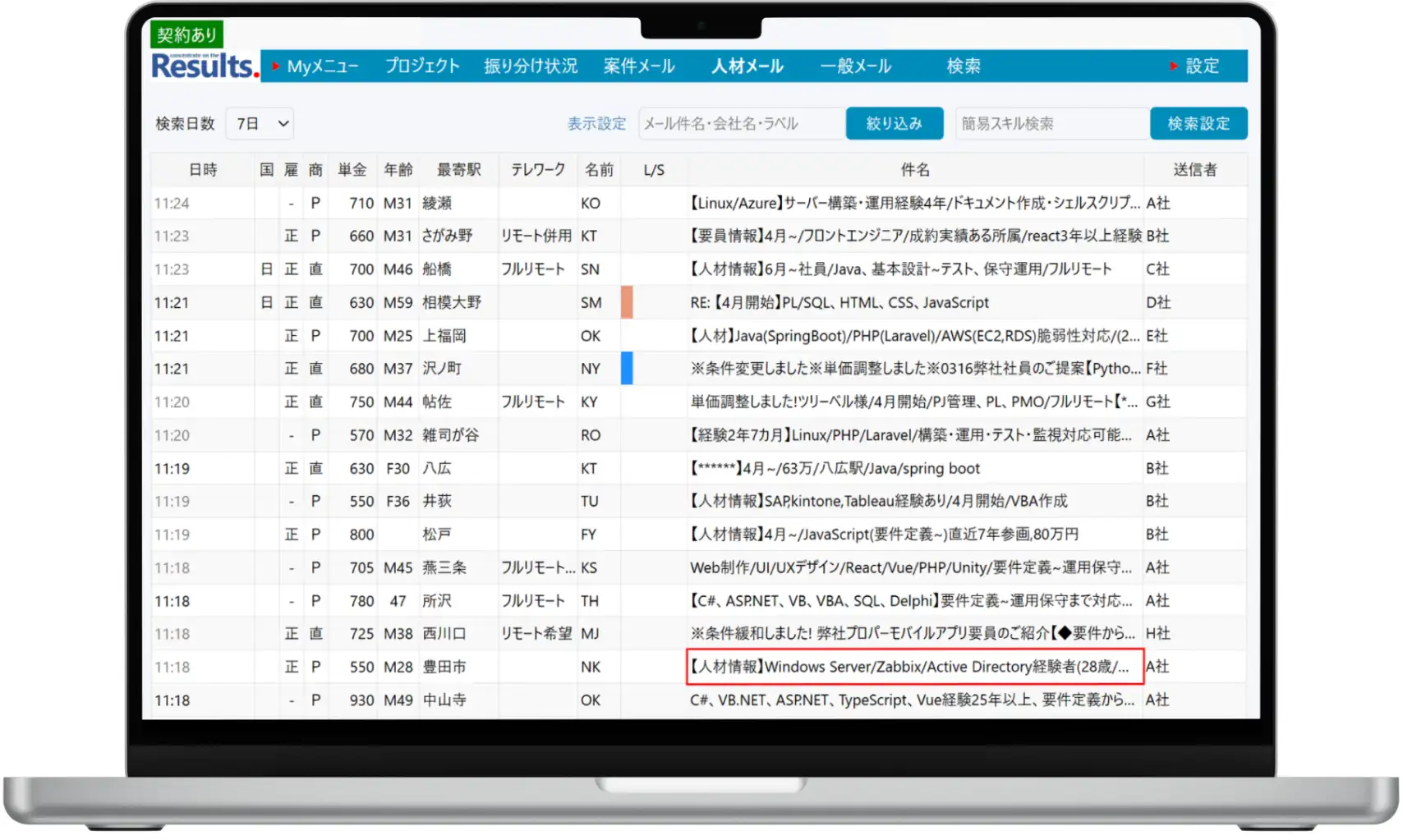Click the 絞り込み filter button
Image resolution: width=1403 pixels, height=840 pixels.
pyautogui.click(x=895, y=123)
